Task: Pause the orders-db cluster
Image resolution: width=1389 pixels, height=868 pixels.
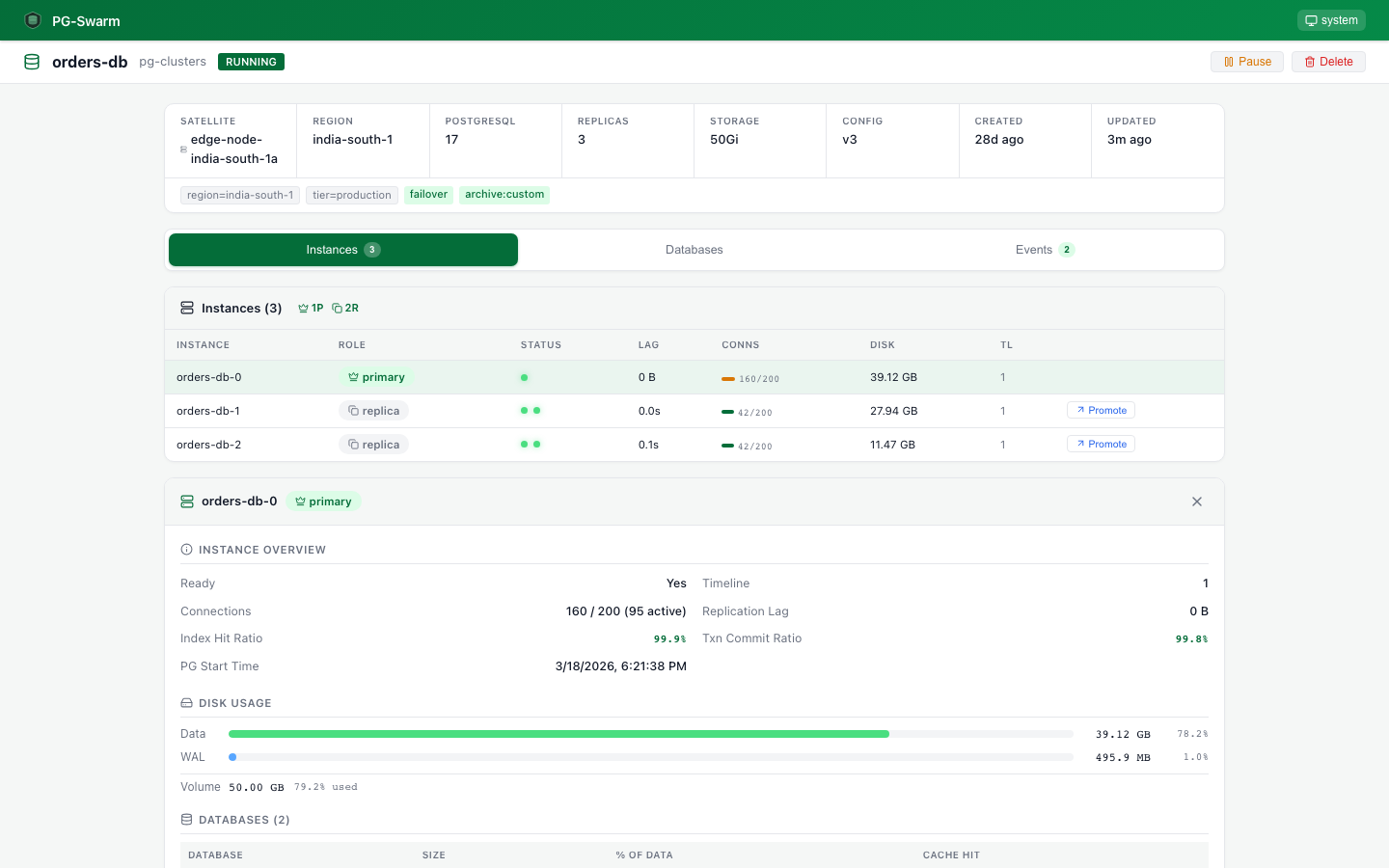Action: (x=1247, y=62)
